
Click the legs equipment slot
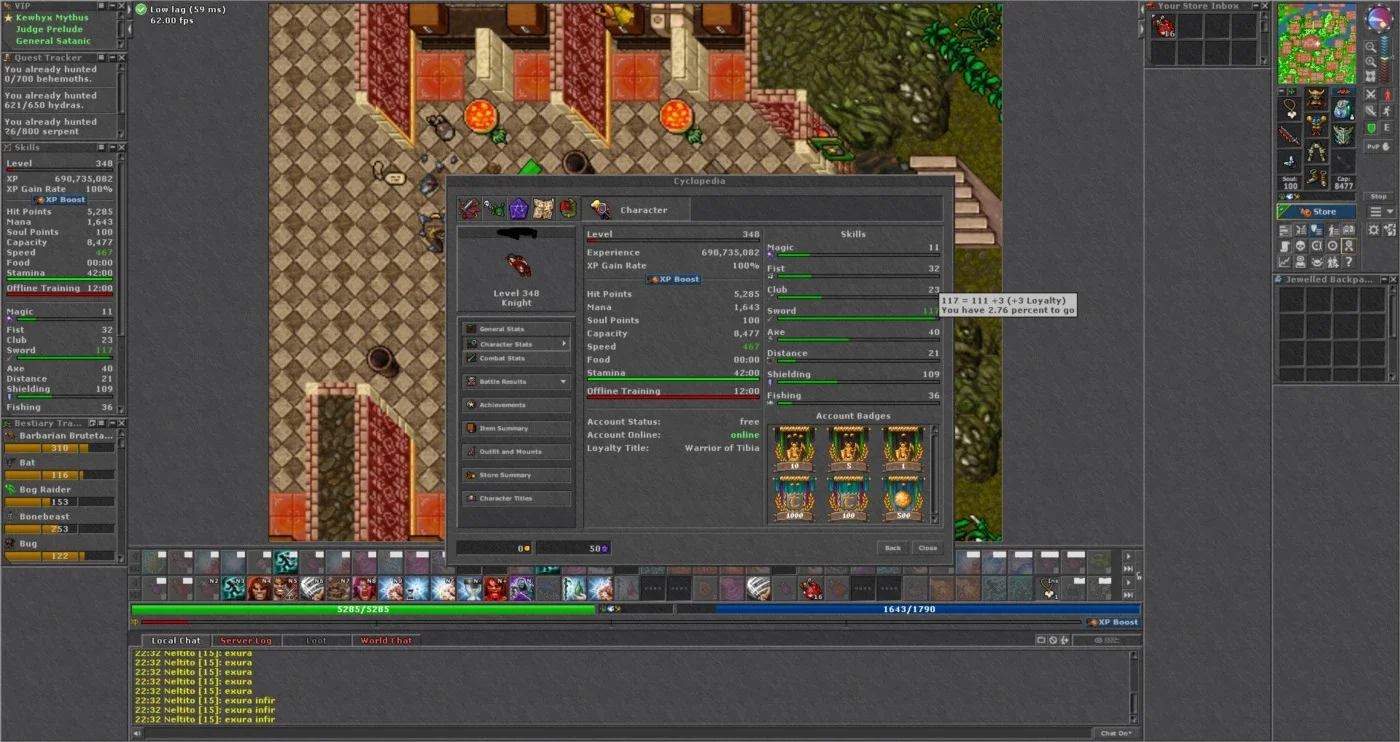(1316, 152)
